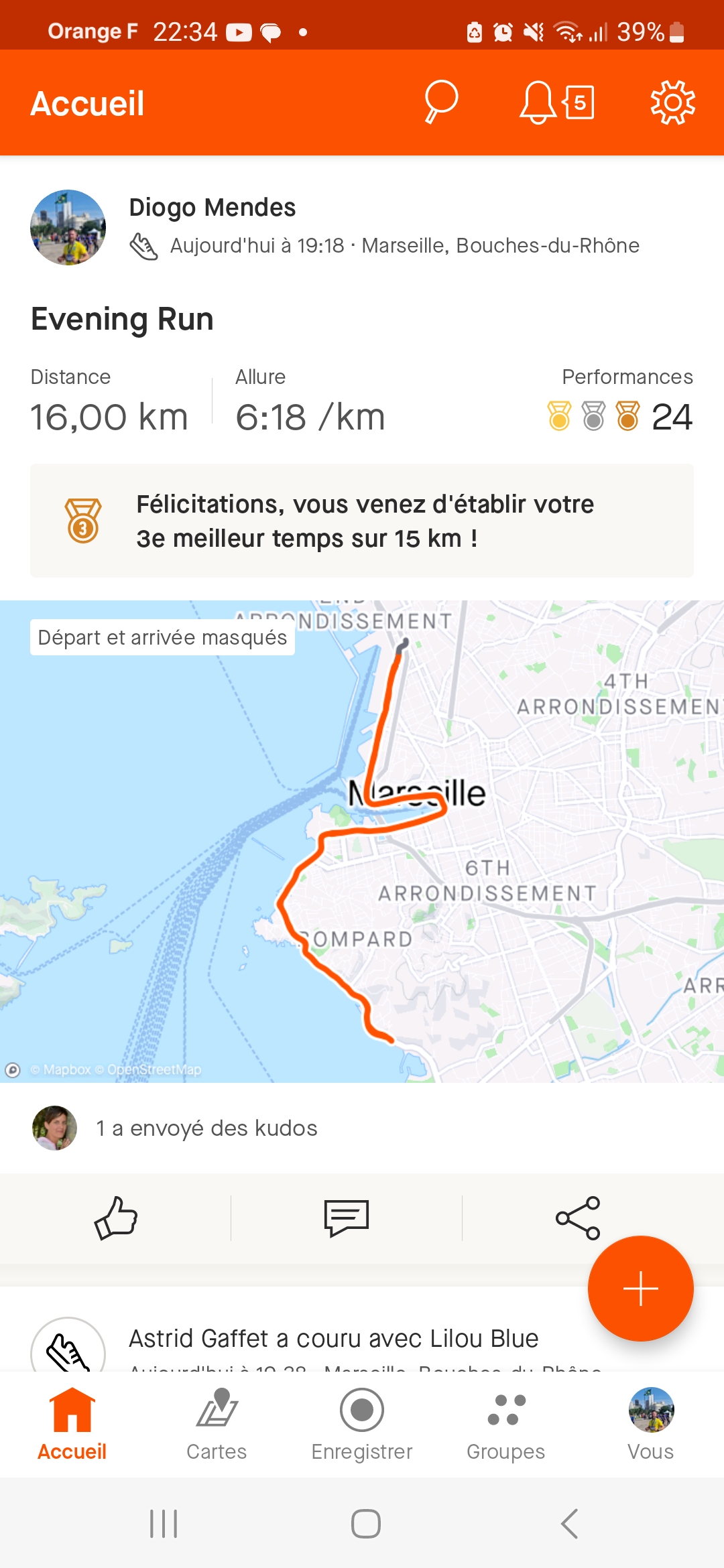Viewport: 724px width, 1568px height.
Task: Tap the orange plus floating button
Action: (640, 1288)
